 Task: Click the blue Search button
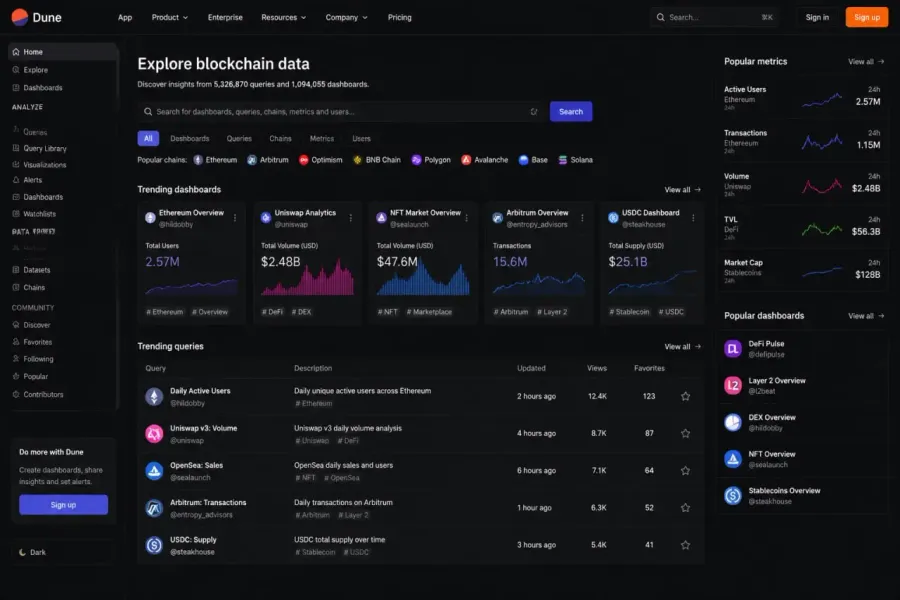pos(571,111)
